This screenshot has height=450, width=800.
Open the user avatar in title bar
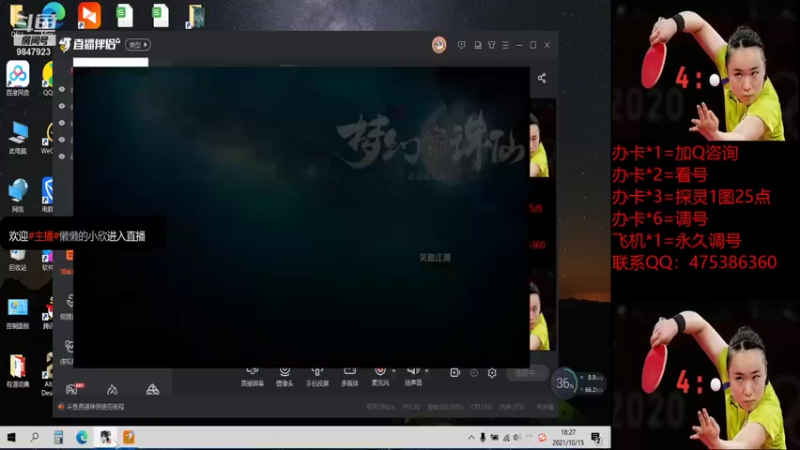439,45
